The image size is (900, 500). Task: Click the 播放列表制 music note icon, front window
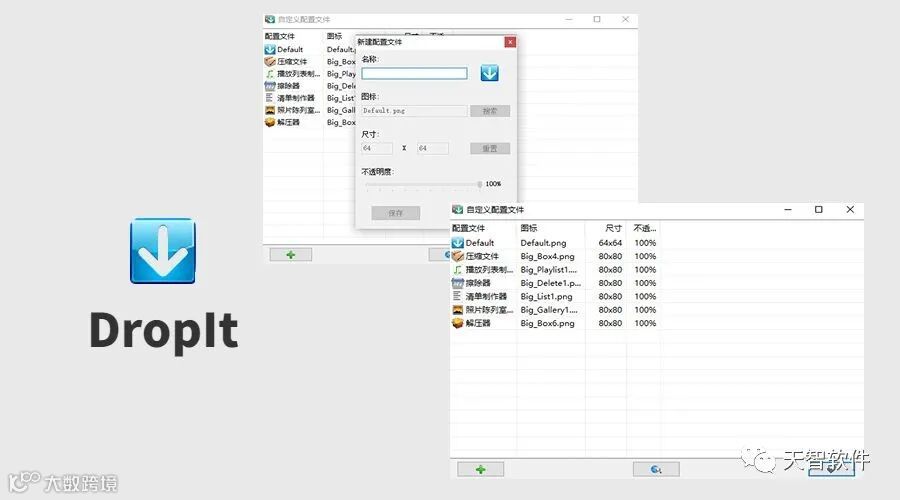tap(457, 269)
